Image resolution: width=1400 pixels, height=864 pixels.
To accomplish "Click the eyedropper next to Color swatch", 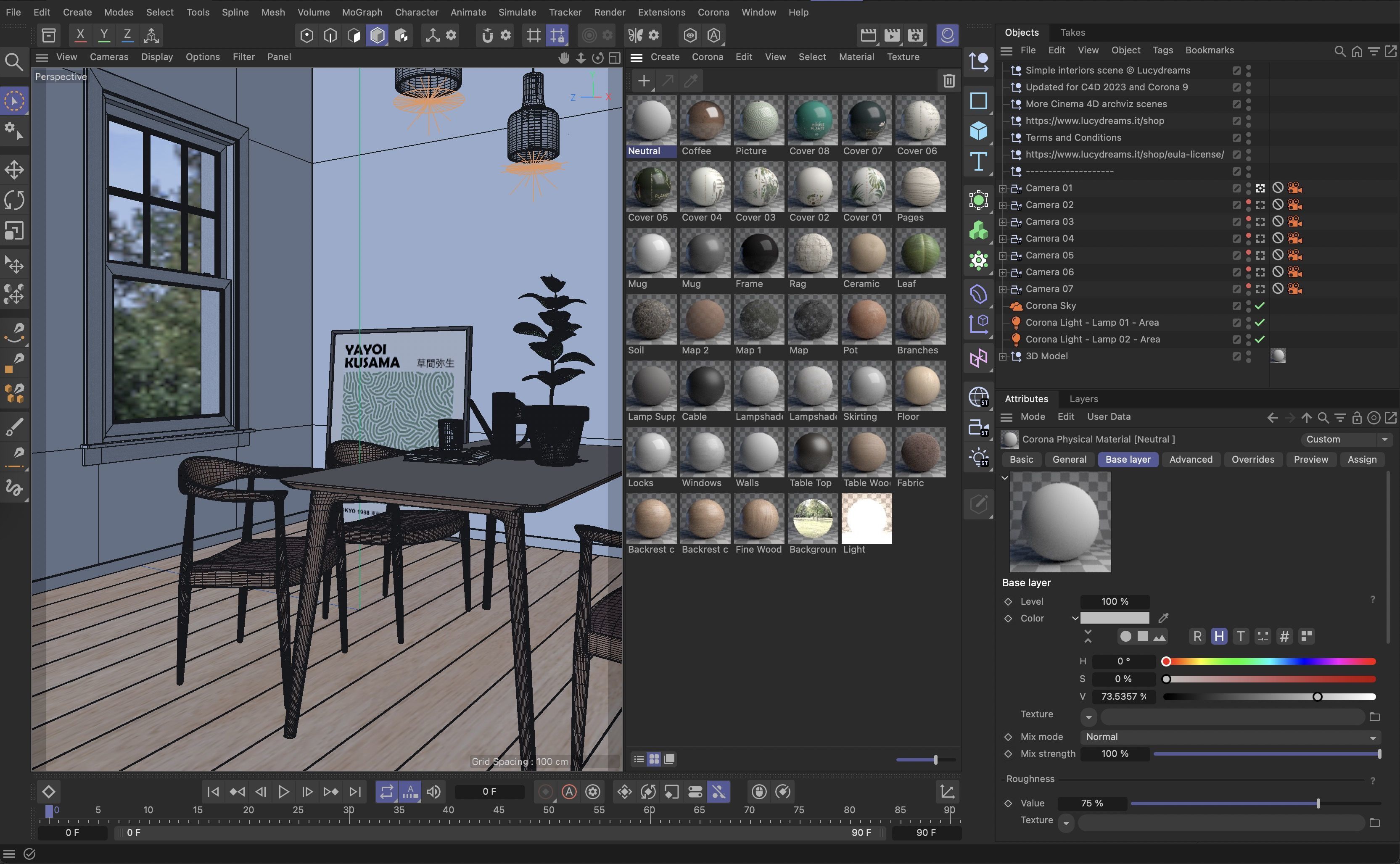I will click(1163, 618).
